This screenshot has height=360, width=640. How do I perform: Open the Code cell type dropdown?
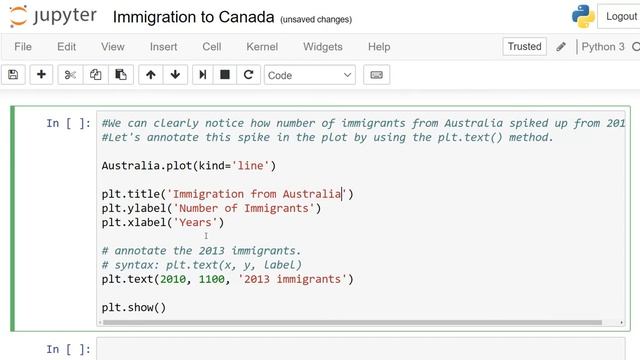coord(310,75)
